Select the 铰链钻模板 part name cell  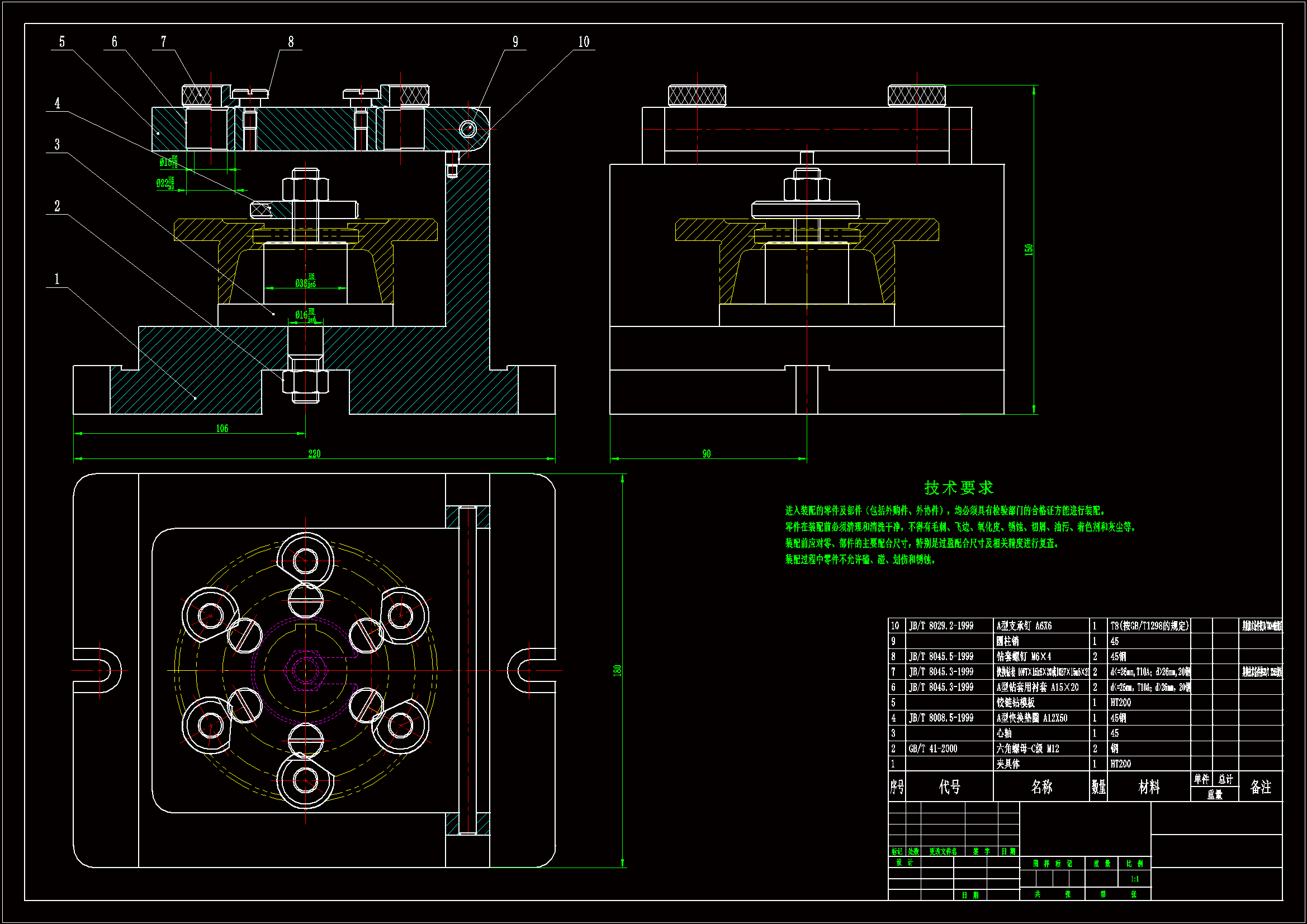[x=1016, y=703]
